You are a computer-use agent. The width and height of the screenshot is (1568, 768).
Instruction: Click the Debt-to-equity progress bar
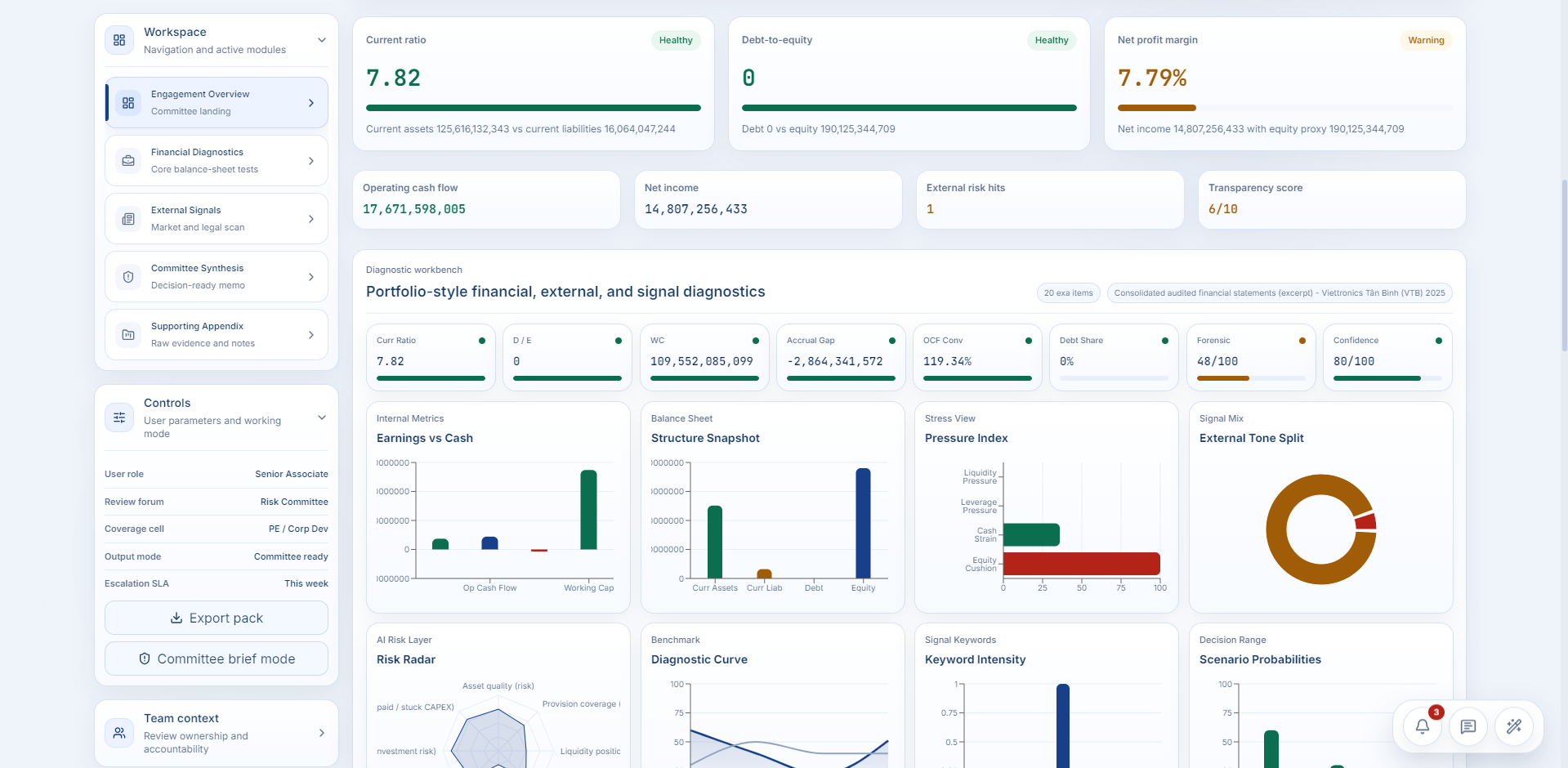pyautogui.click(x=909, y=108)
